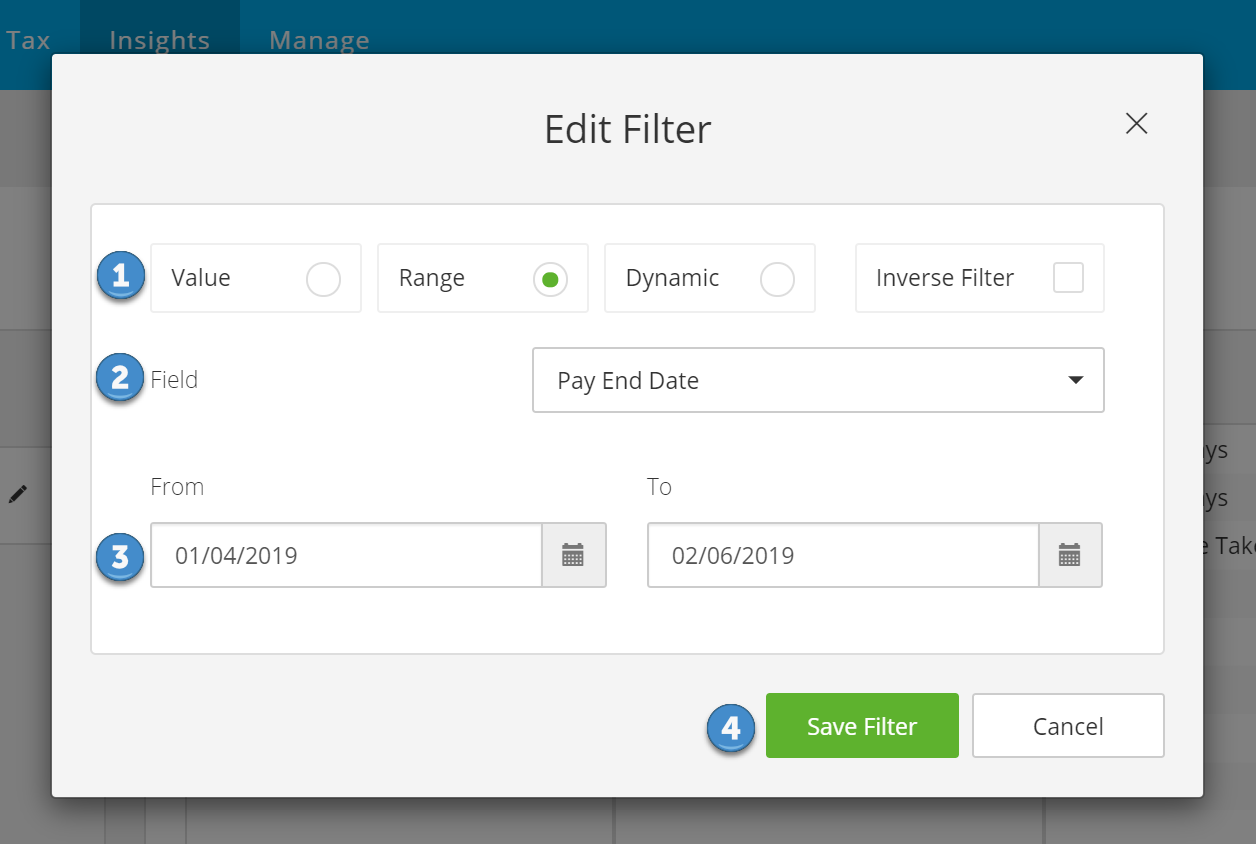The image size is (1256, 844).
Task: Open the From date calendar picker
Action: tap(573, 555)
